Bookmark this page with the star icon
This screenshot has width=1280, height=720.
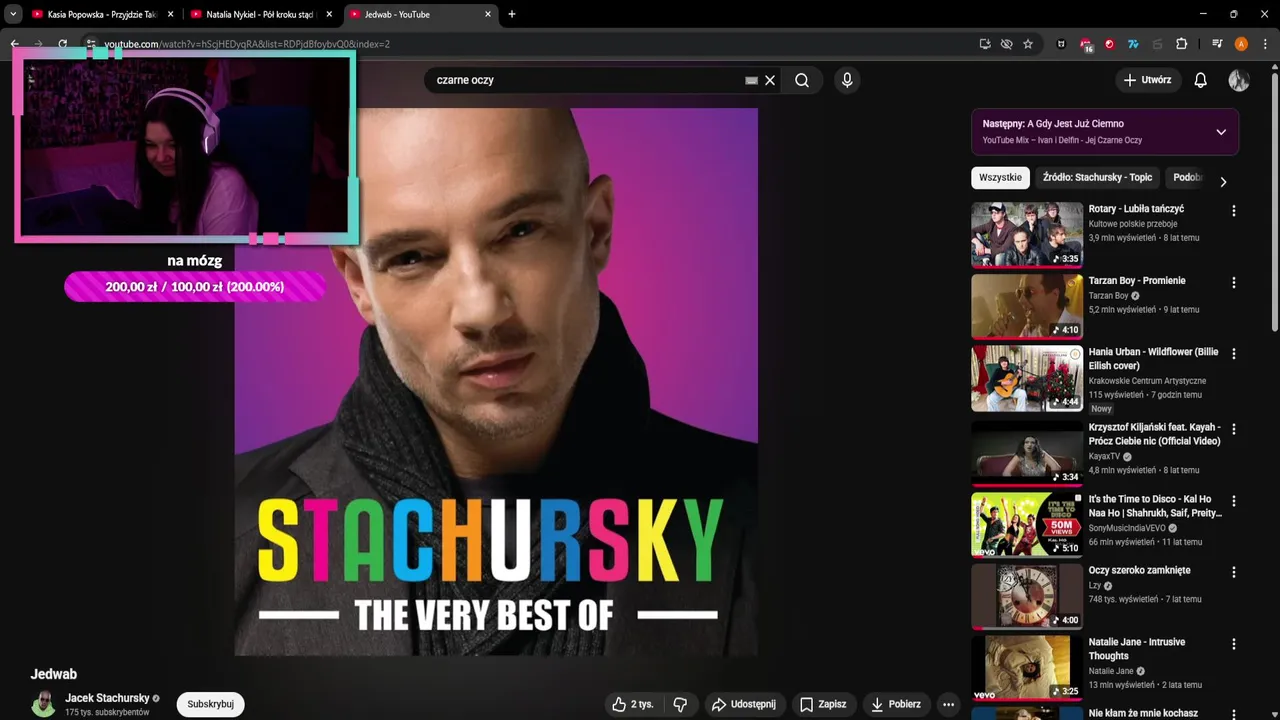coord(1028,44)
